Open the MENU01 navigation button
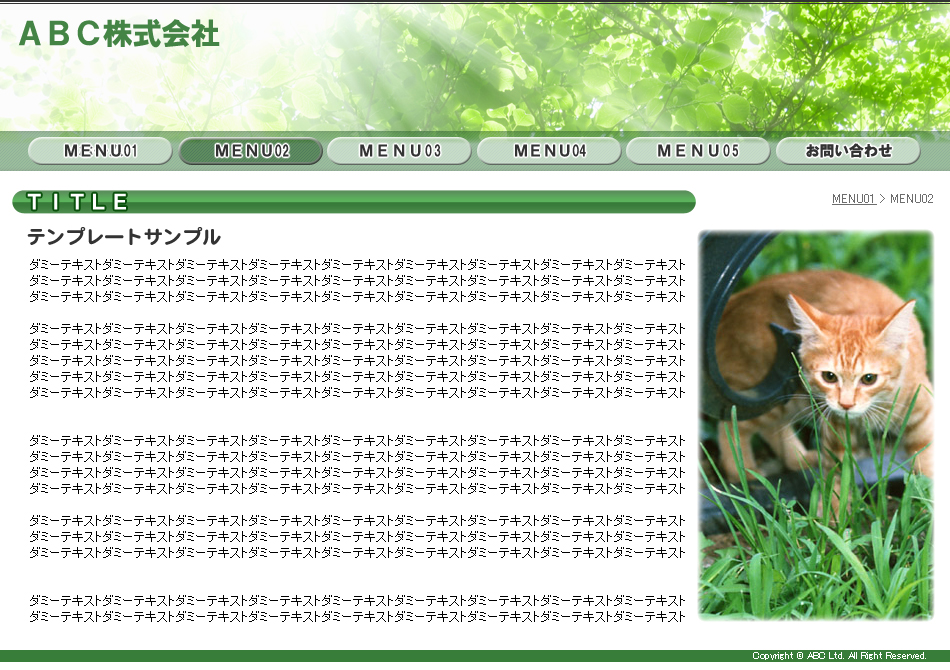Viewport: 950px width, 670px height. point(100,151)
